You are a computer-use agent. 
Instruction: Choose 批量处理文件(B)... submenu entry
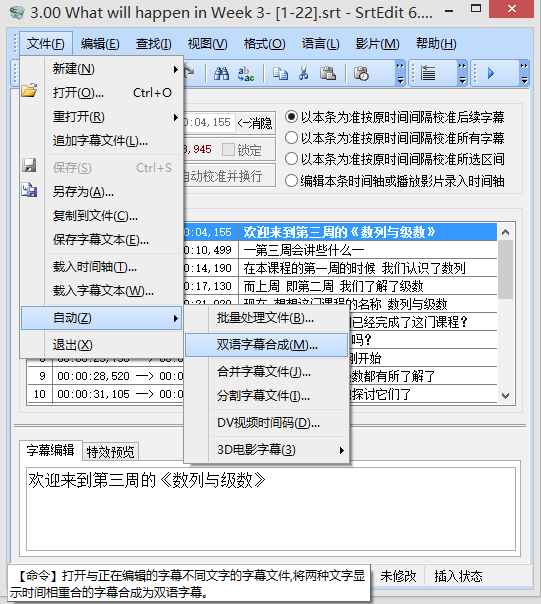[267, 318]
